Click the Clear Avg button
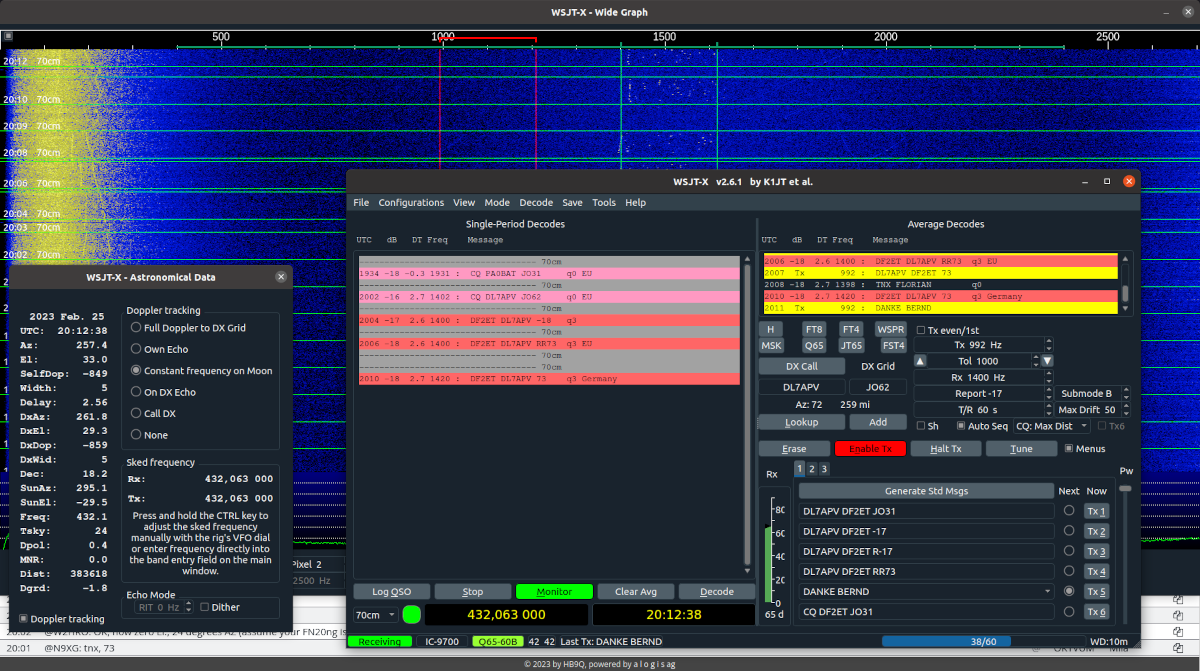Image resolution: width=1200 pixels, height=671 pixels. pyautogui.click(x=636, y=592)
